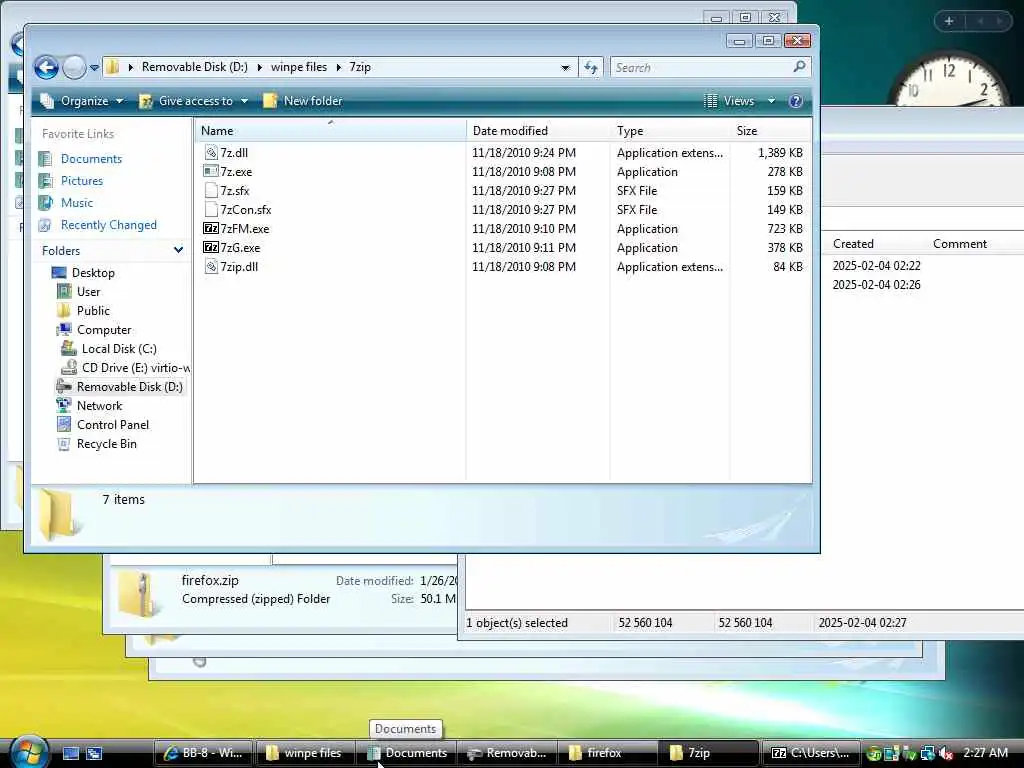Click the muted volume tray icon
This screenshot has height=768, width=1024.
pyautogui.click(x=945, y=754)
